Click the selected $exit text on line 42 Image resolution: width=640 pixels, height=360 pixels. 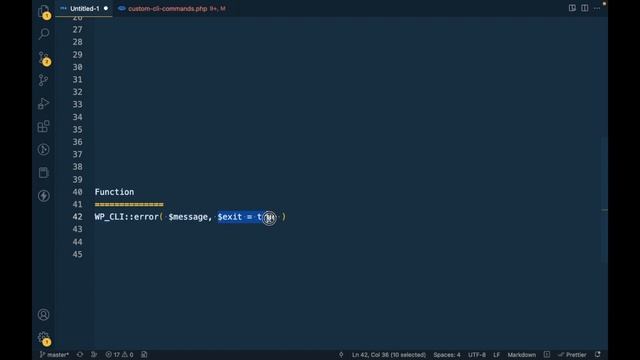pyautogui.click(x=239, y=217)
